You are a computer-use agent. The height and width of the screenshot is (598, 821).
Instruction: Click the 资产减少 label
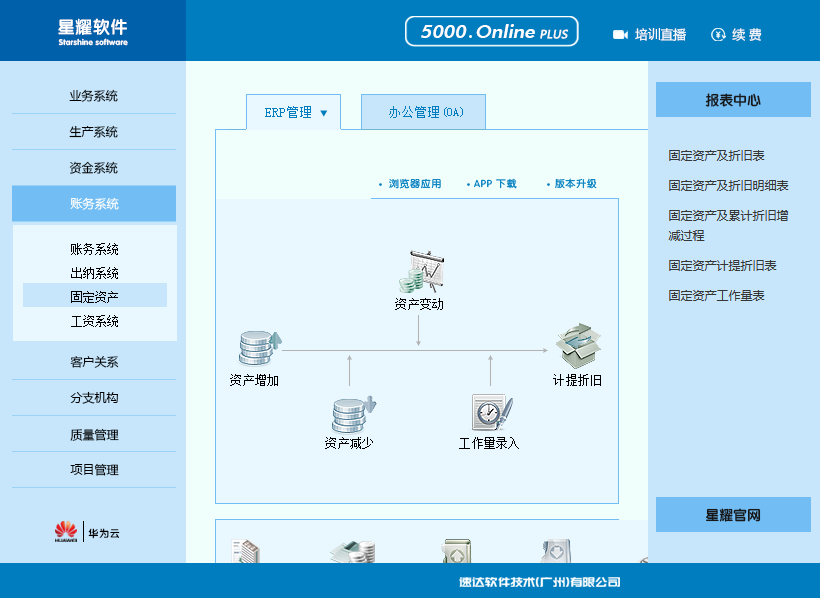pyautogui.click(x=349, y=443)
